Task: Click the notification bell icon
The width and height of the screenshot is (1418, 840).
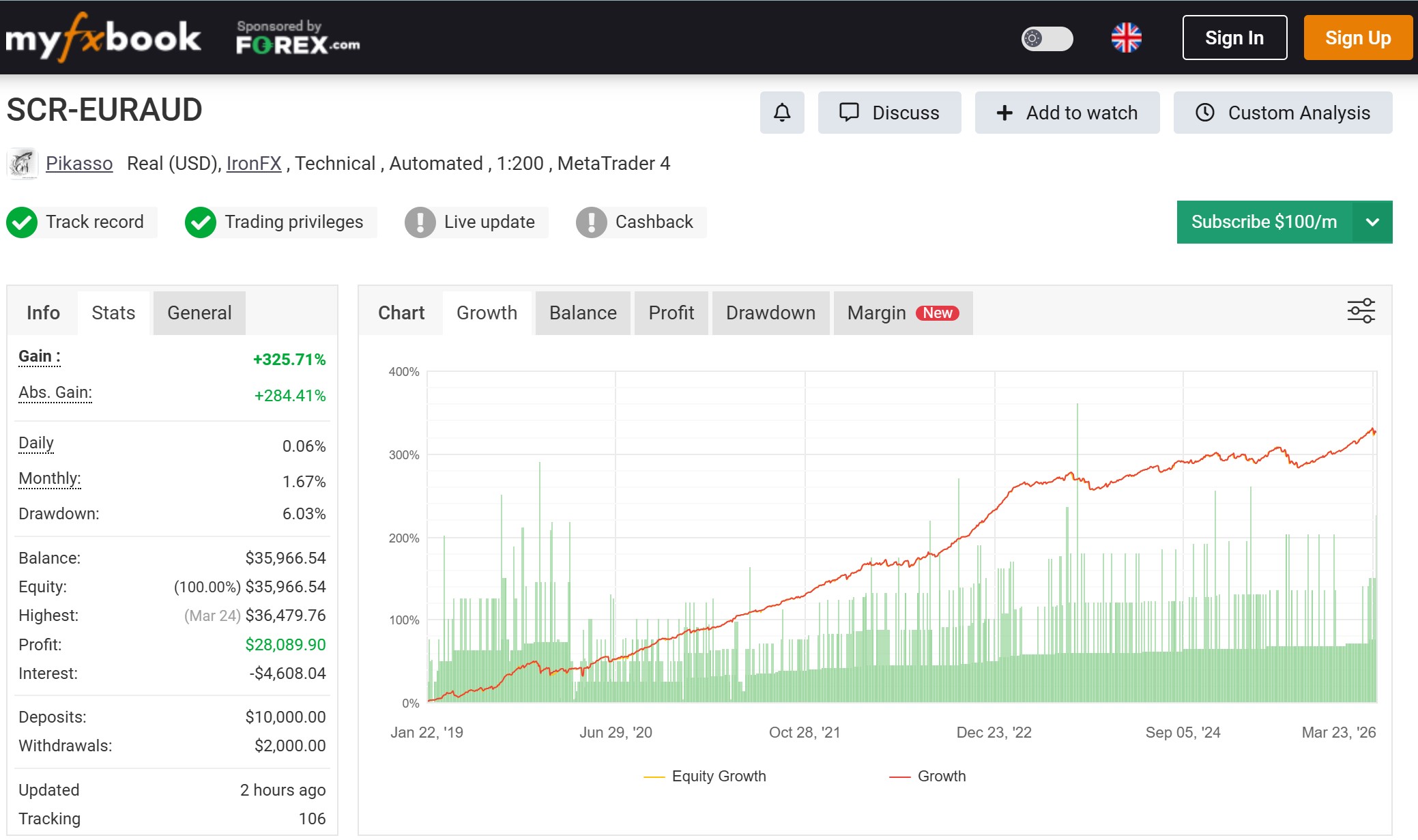Action: (782, 113)
